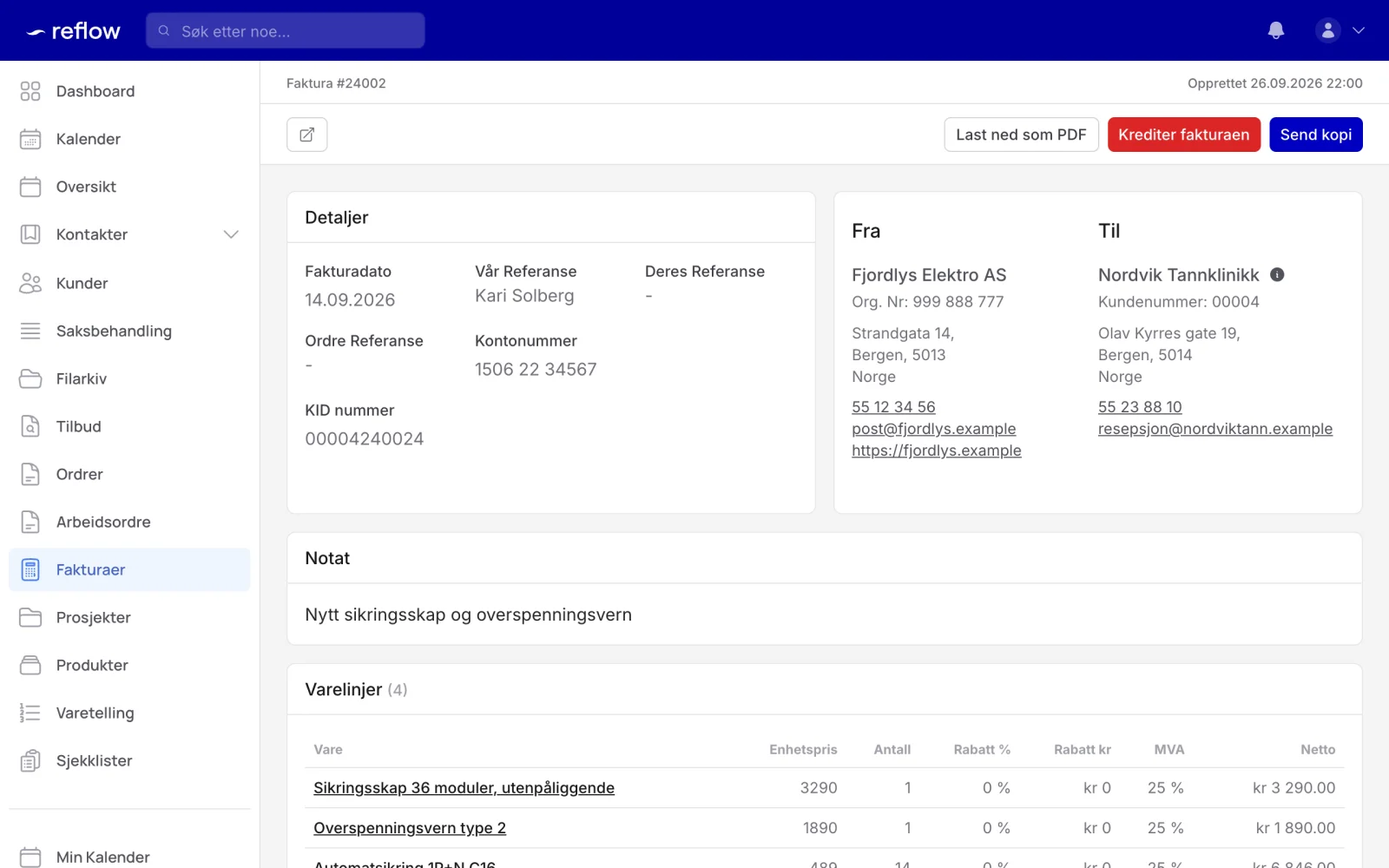Click the Kalender sidebar icon
The width and height of the screenshot is (1389, 868).
pos(30,139)
